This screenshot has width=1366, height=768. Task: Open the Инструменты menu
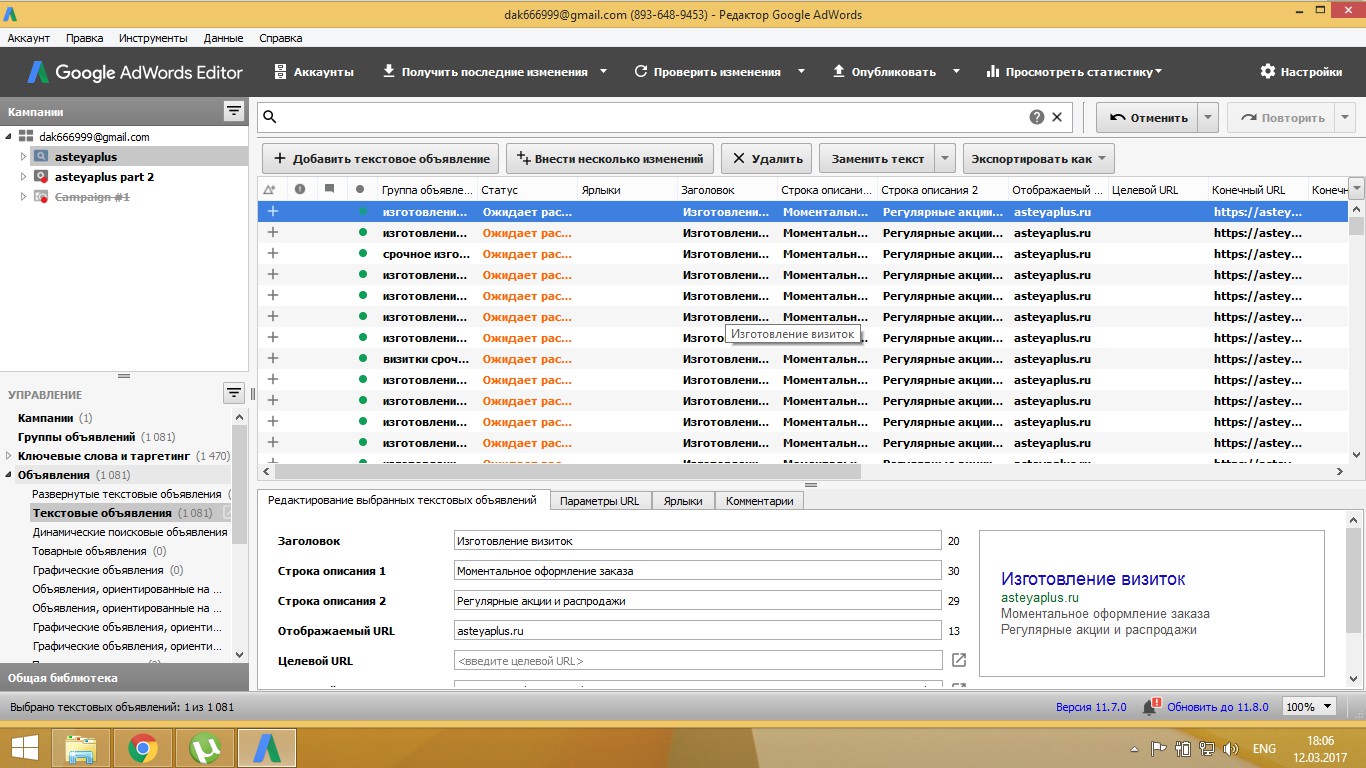click(x=153, y=38)
